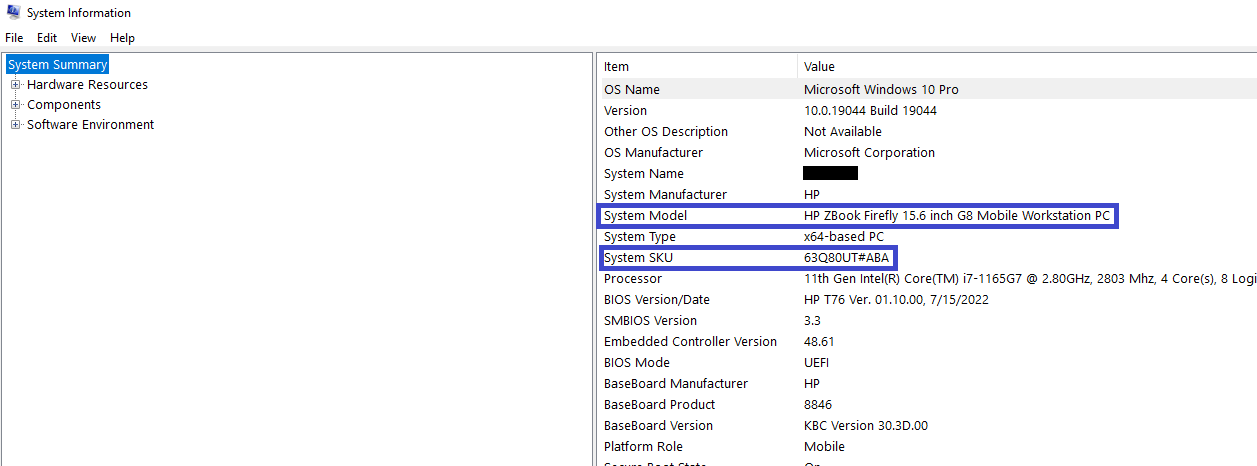Click the Value column header
The height and width of the screenshot is (466, 1257).
point(819,67)
